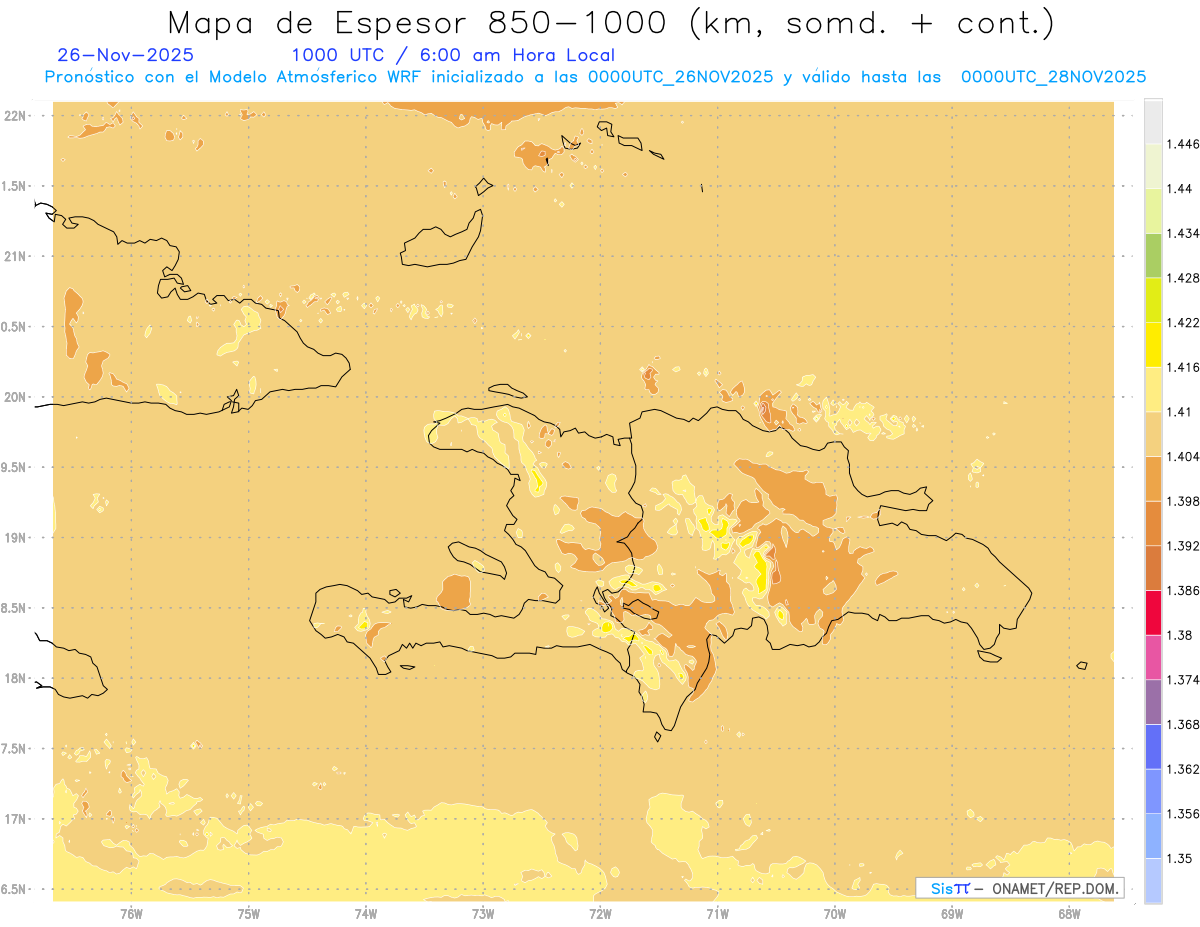
Task: Click the 19N latitude axis label
Action: coord(17,538)
